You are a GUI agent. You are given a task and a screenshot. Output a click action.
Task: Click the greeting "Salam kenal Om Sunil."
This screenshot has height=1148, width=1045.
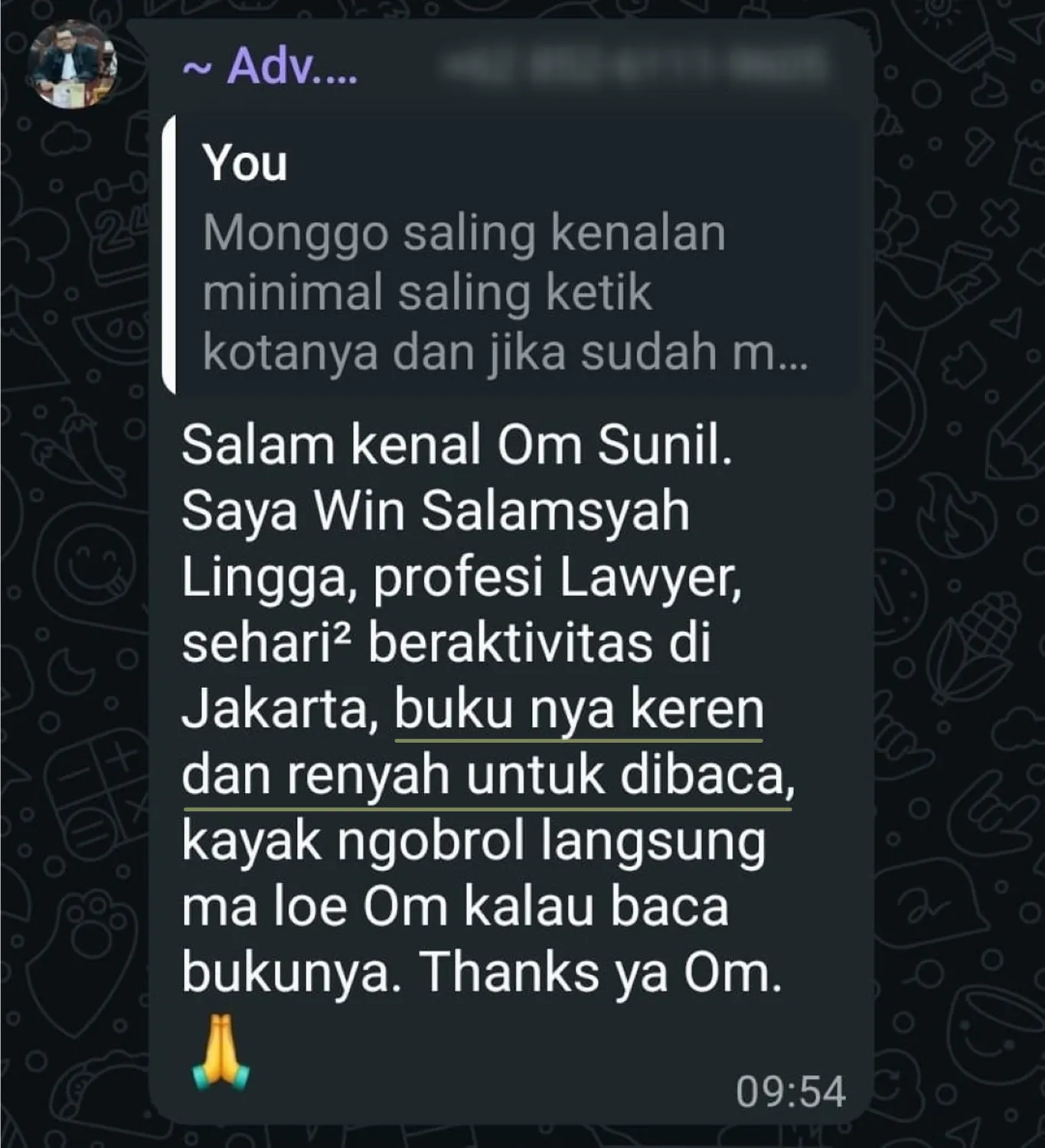457,445
